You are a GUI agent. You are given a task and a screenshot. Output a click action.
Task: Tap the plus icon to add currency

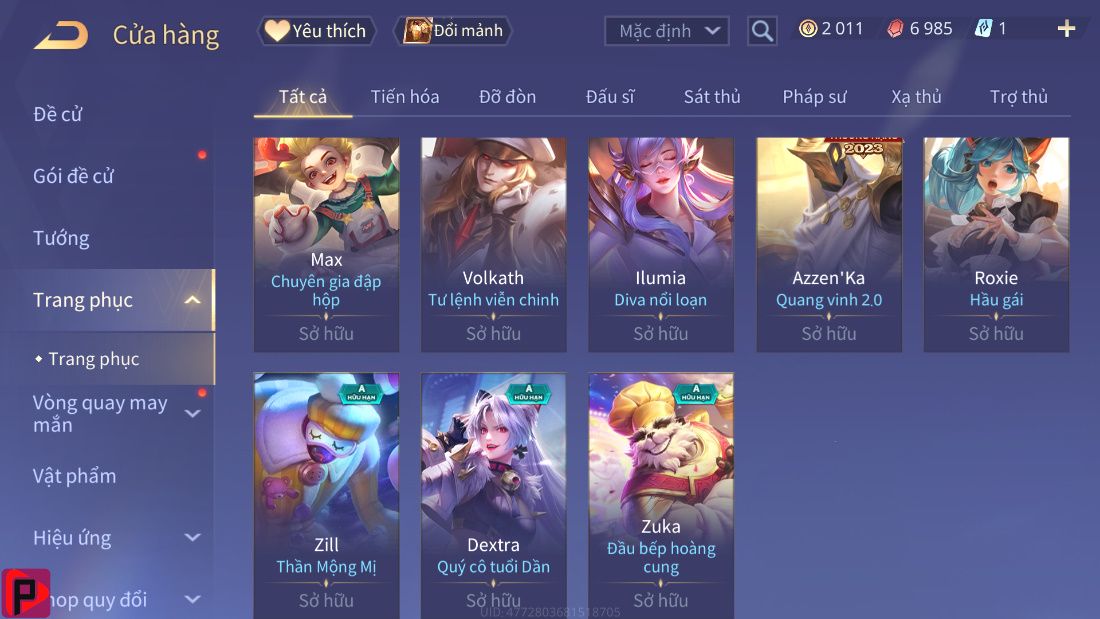point(1066,29)
